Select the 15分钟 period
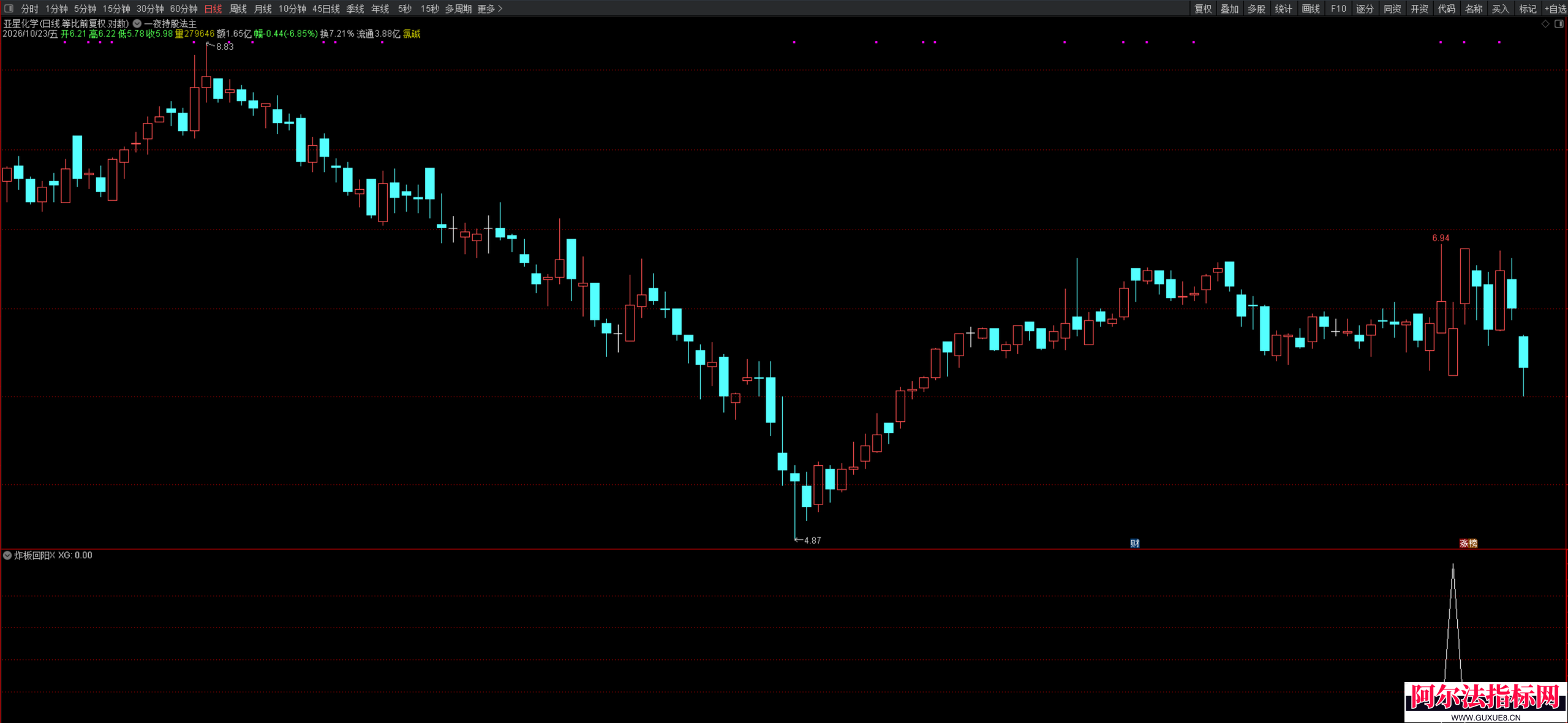The height and width of the screenshot is (723, 1568). pyautogui.click(x=116, y=9)
